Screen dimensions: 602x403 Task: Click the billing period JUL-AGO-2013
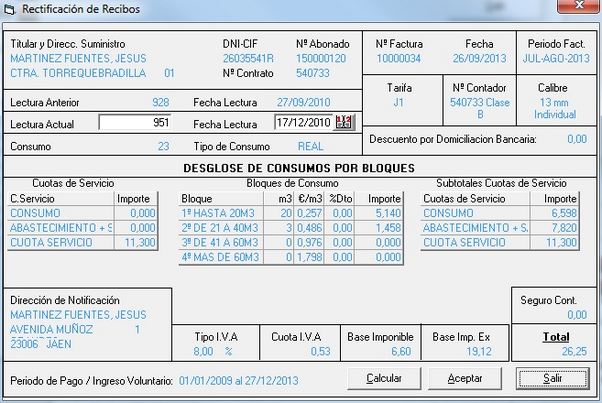(556, 58)
